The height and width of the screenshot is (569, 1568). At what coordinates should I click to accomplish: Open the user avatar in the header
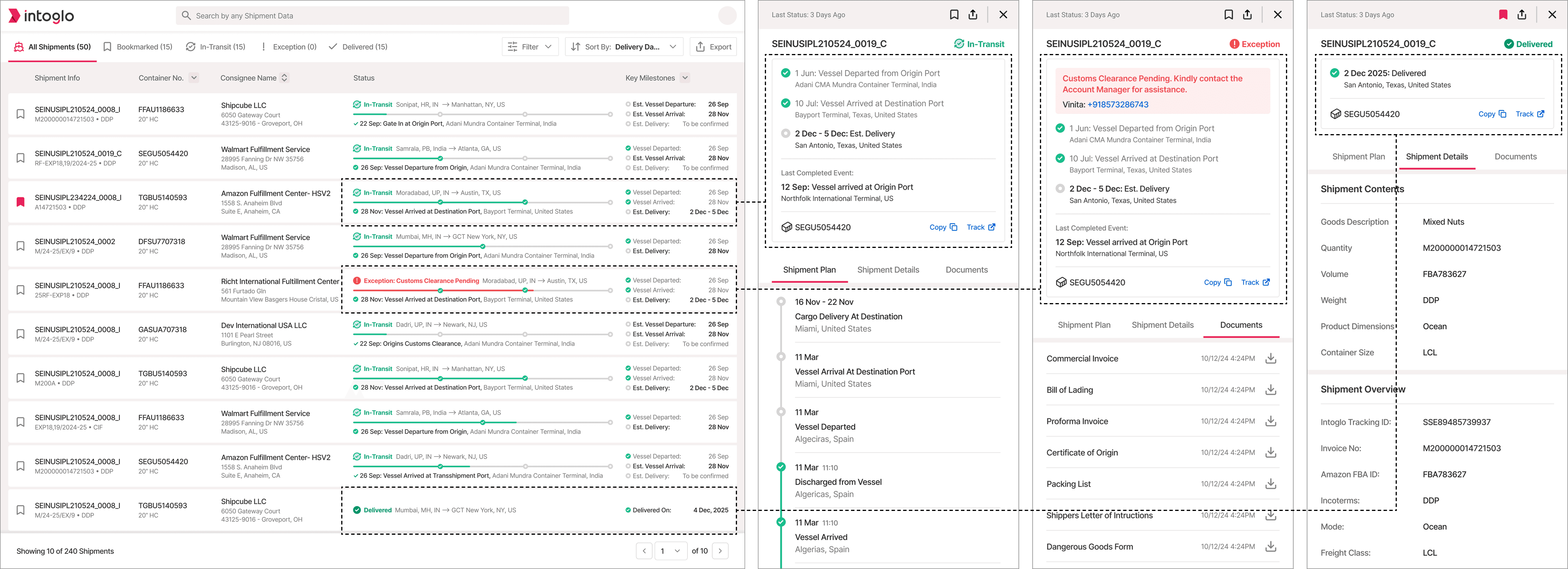pyautogui.click(x=727, y=16)
